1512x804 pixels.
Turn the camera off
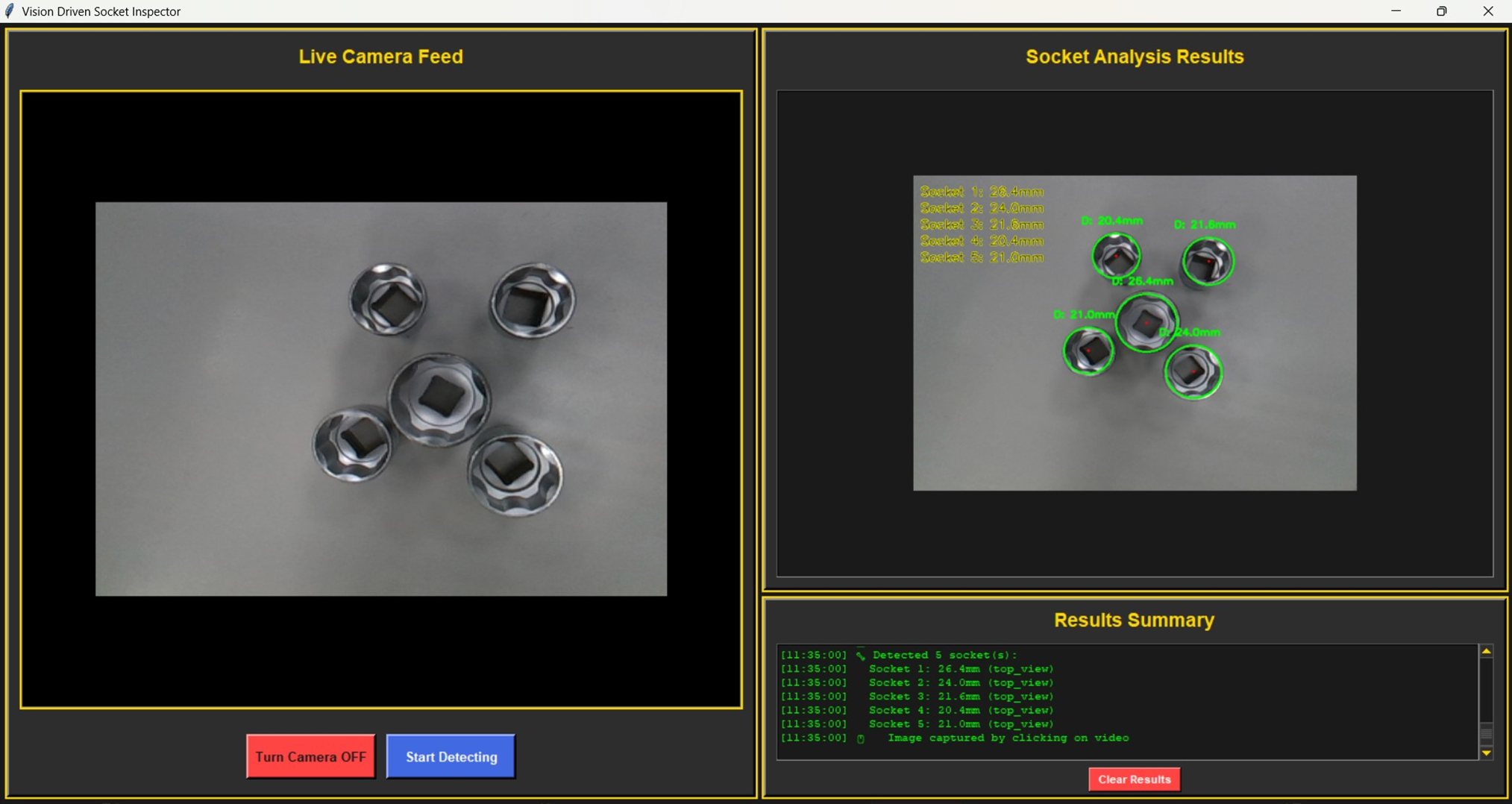(310, 756)
